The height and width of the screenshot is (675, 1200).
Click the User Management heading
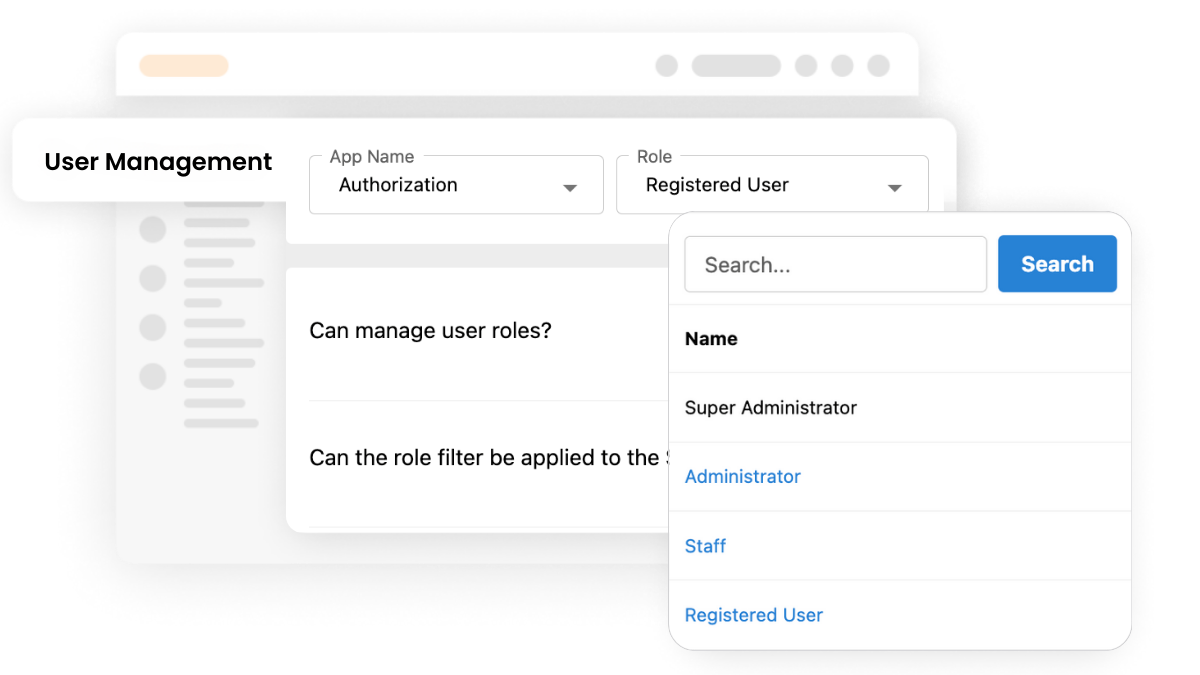[x=157, y=161]
